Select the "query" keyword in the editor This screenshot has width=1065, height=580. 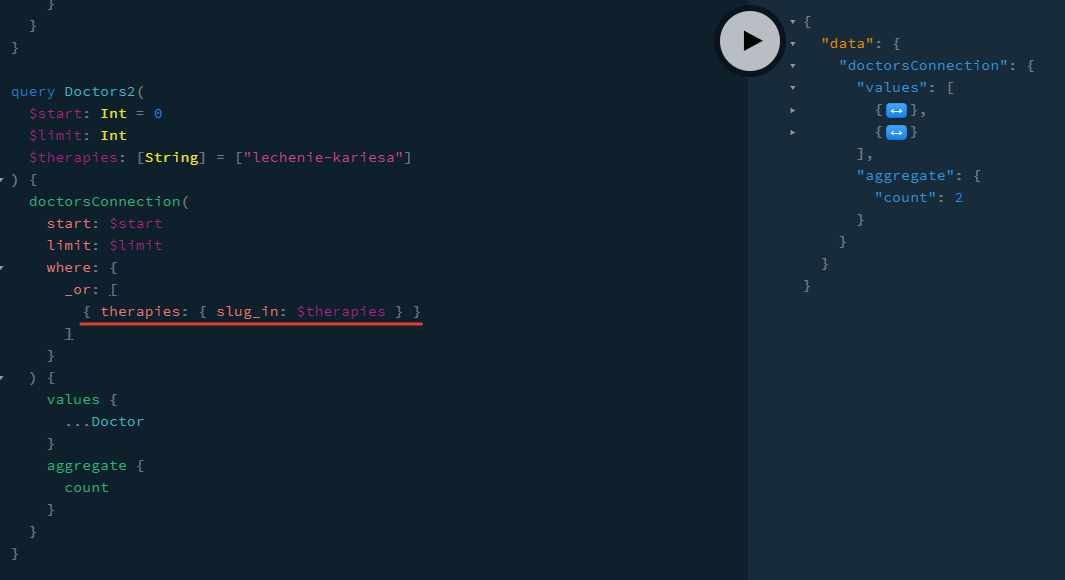click(x=33, y=92)
